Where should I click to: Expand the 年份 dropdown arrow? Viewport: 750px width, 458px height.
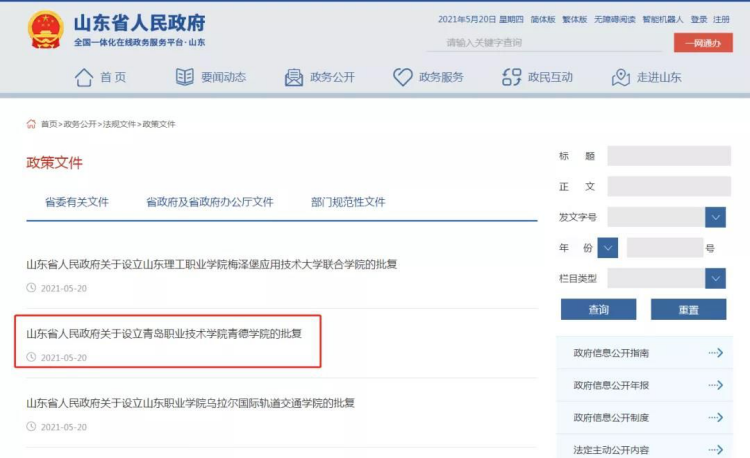pos(608,247)
